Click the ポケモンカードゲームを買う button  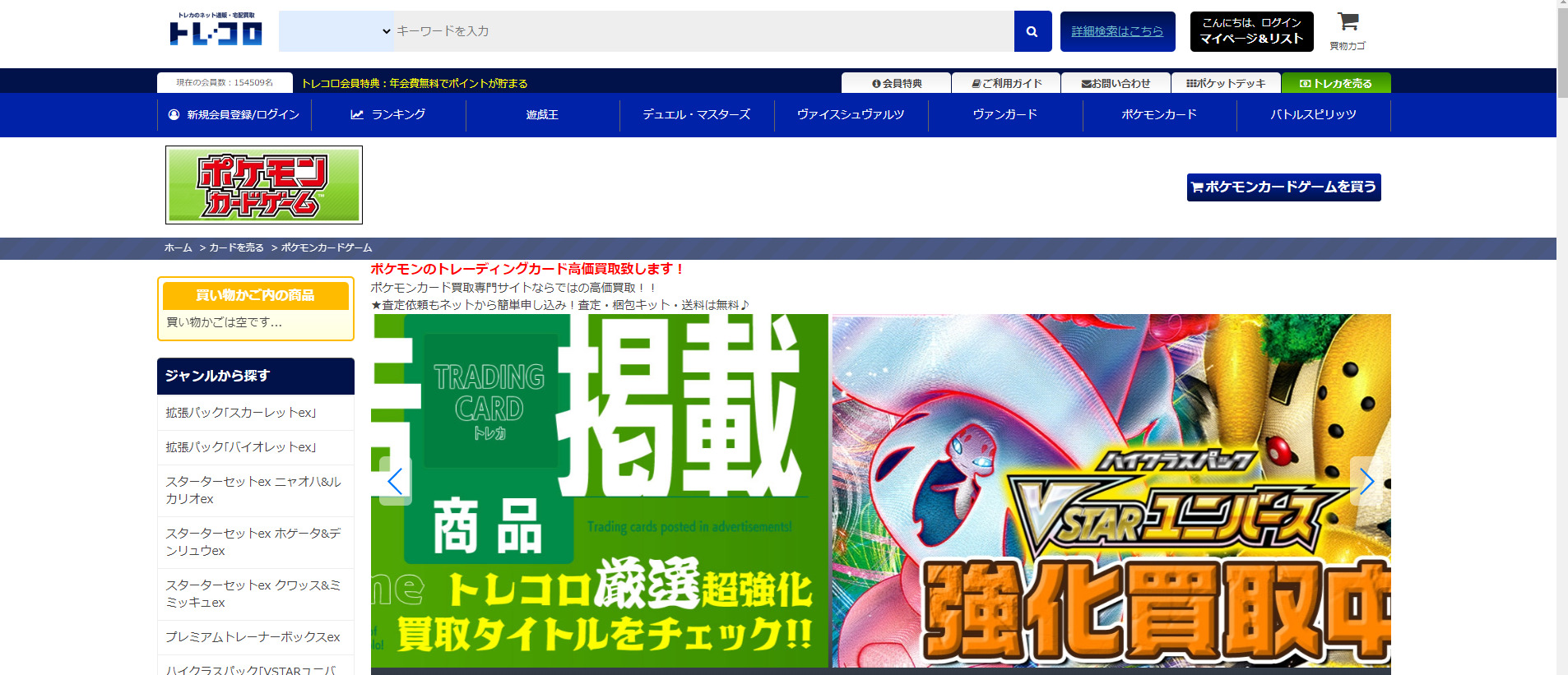click(1283, 187)
